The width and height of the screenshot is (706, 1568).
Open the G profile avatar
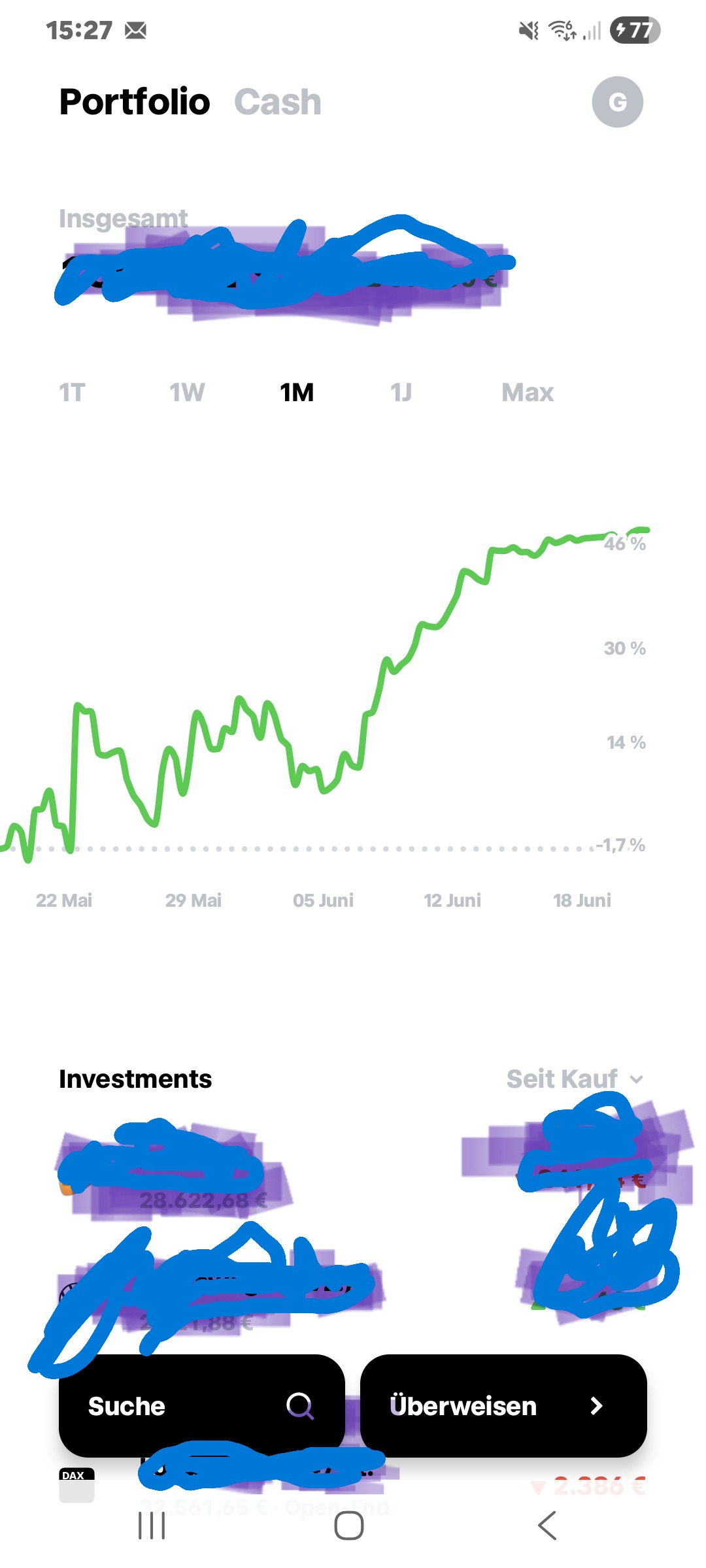(x=617, y=102)
